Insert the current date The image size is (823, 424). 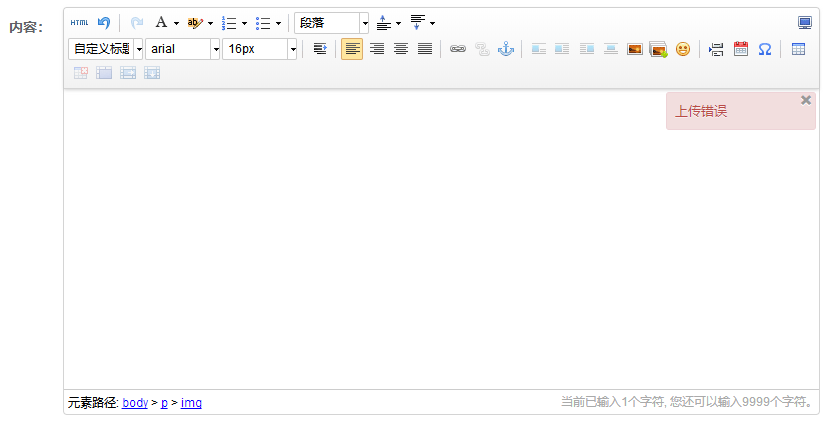point(741,49)
